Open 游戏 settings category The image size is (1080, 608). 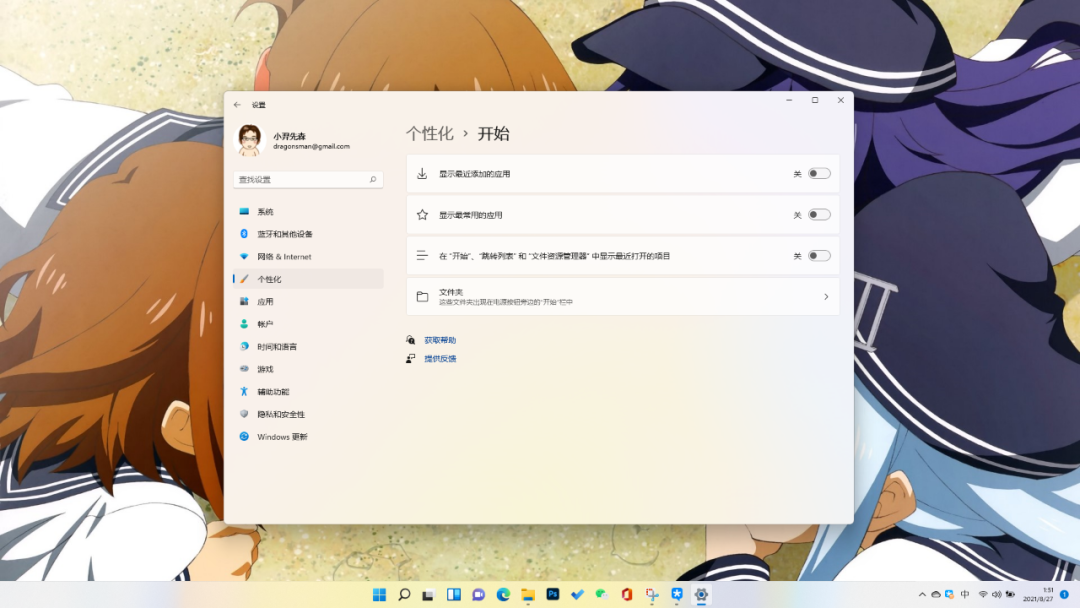[308, 369]
